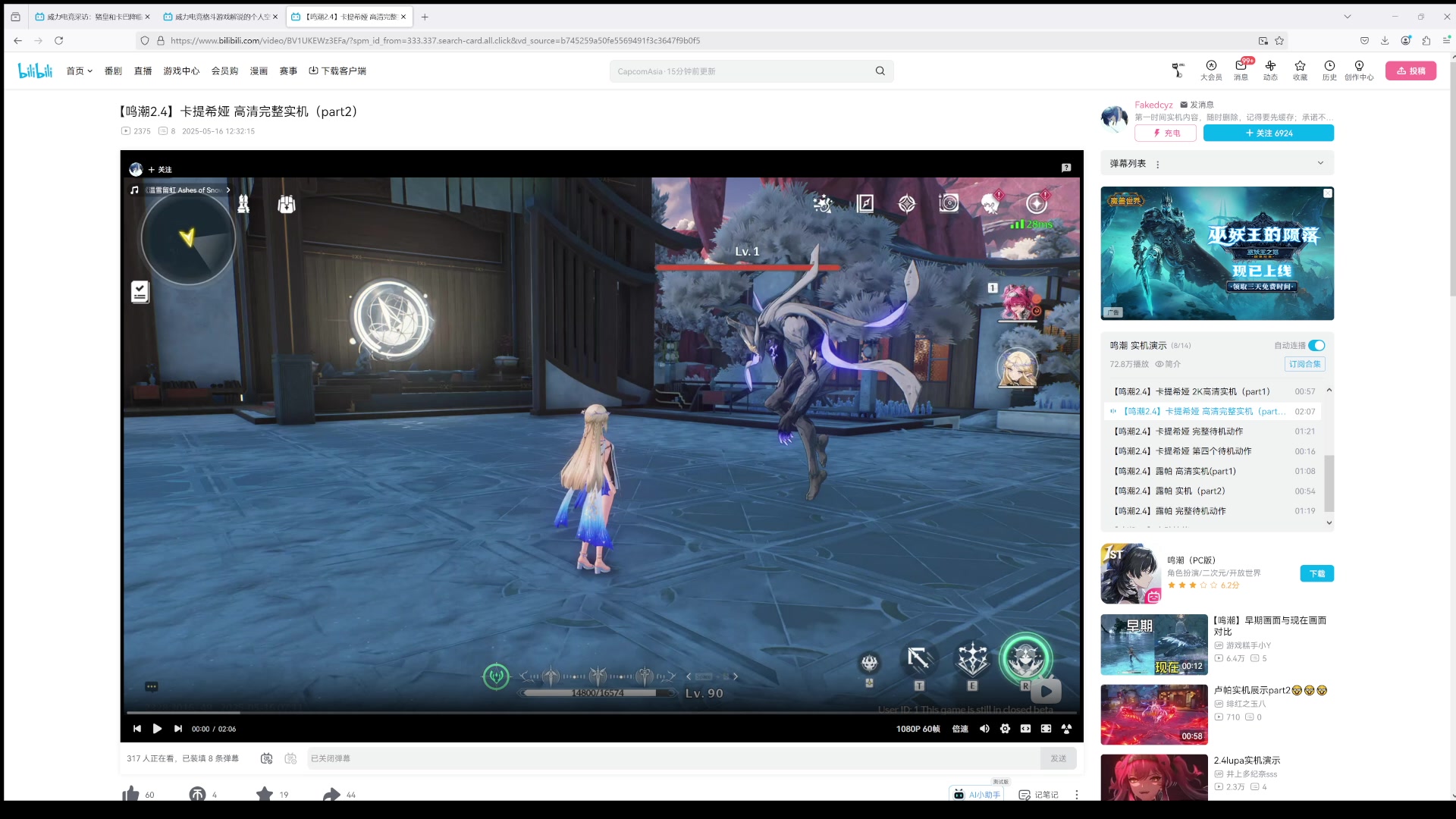Viewport: 1456px width, 819px height.
Task: Mute the video volume icon
Action: (x=984, y=729)
